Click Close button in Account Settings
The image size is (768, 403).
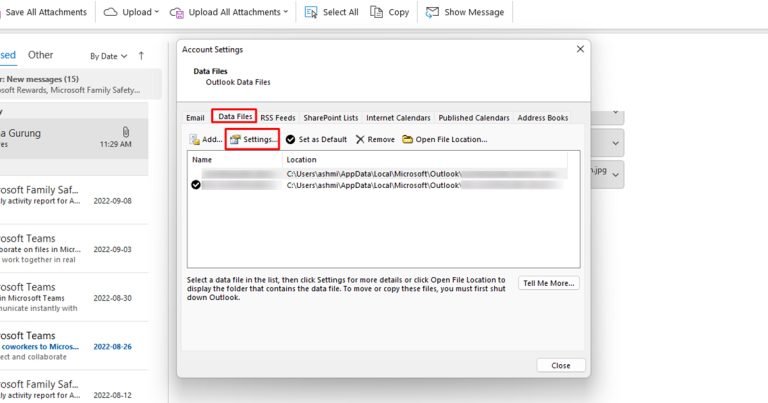point(561,365)
